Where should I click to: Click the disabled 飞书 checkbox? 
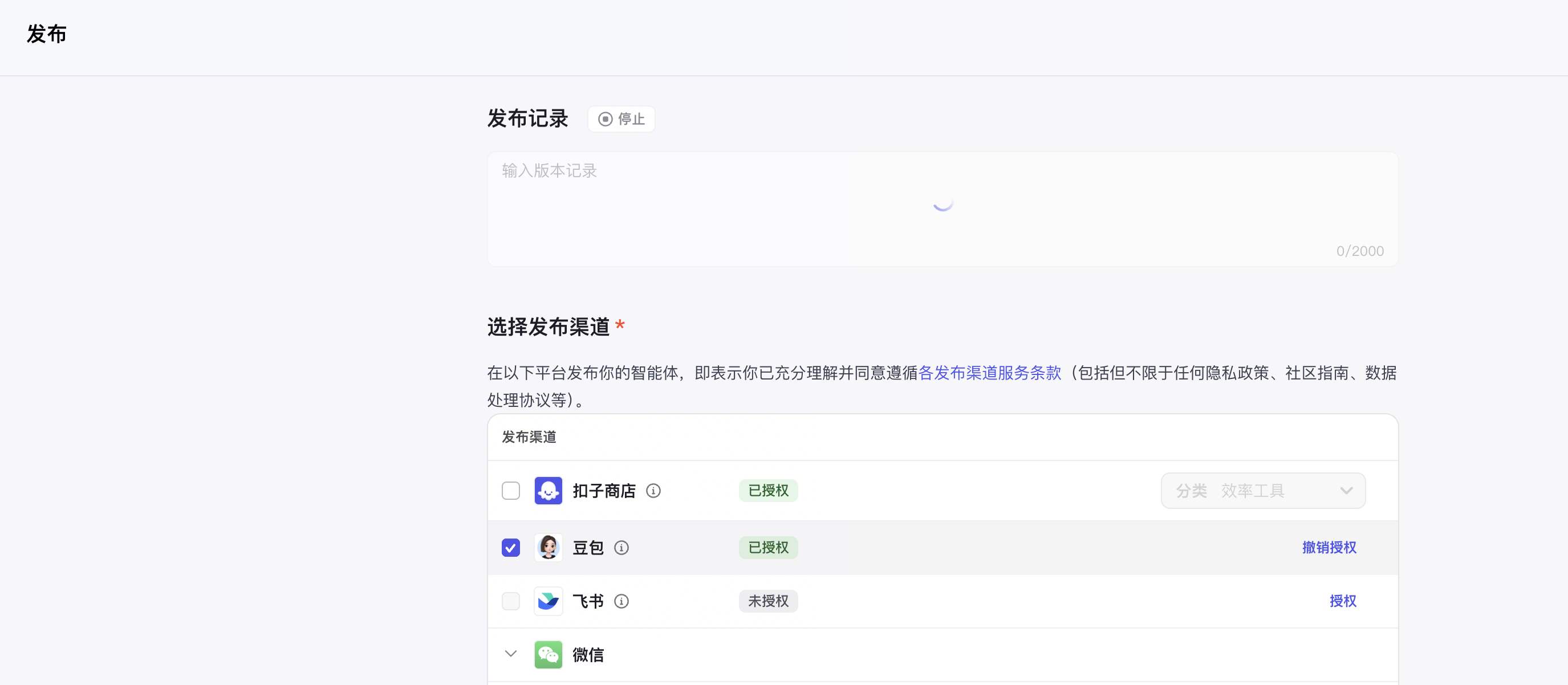point(511,601)
